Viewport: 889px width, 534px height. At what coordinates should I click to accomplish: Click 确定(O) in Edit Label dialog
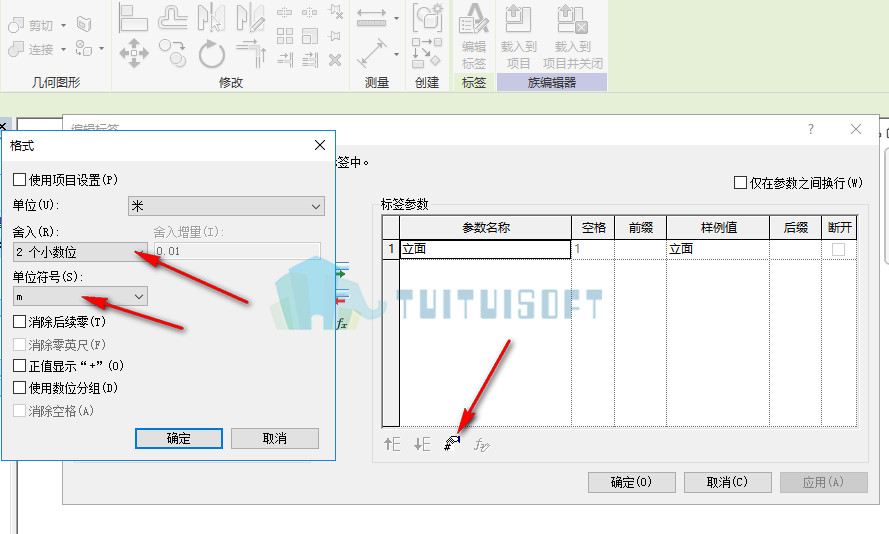[631, 482]
